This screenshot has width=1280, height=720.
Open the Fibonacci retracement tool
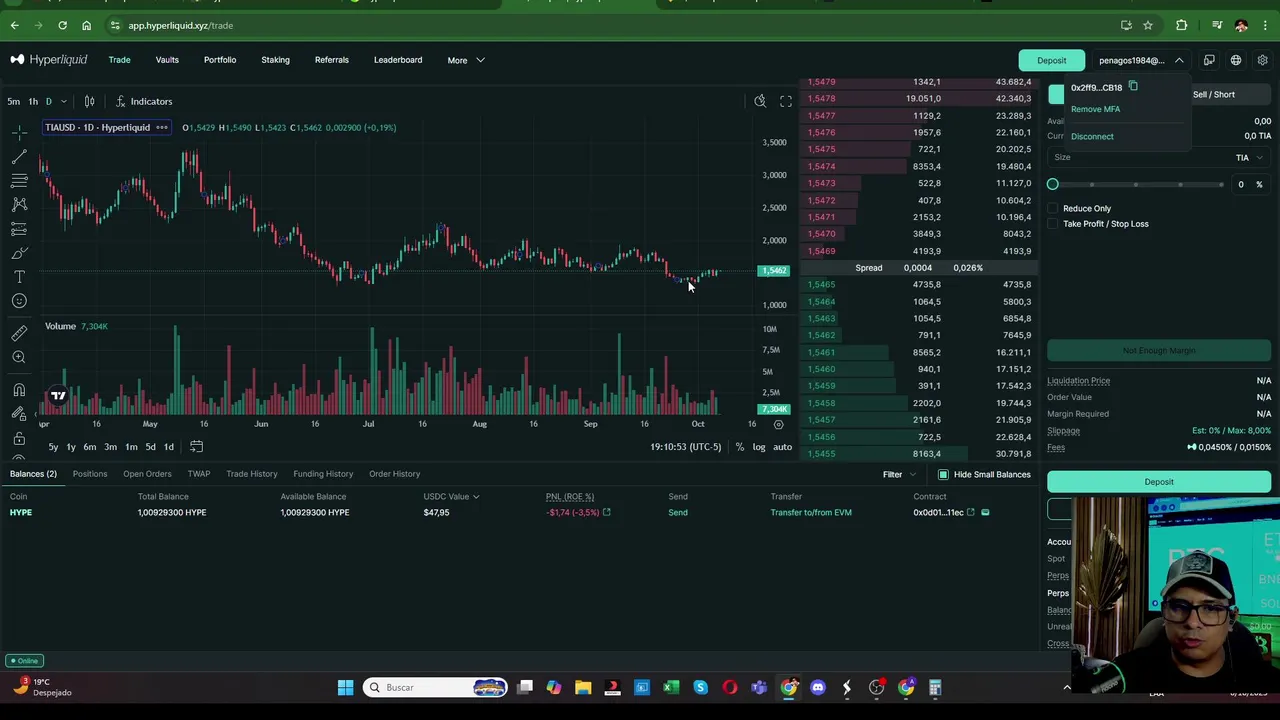pyautogui.click(x=19, y=181)
